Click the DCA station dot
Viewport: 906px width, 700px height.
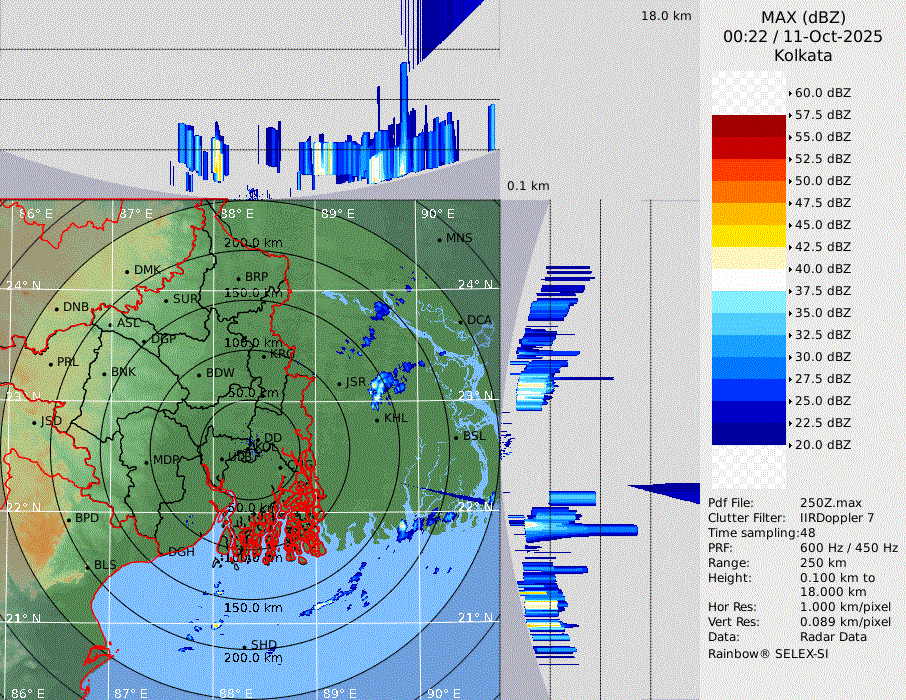tap(461, 321)
